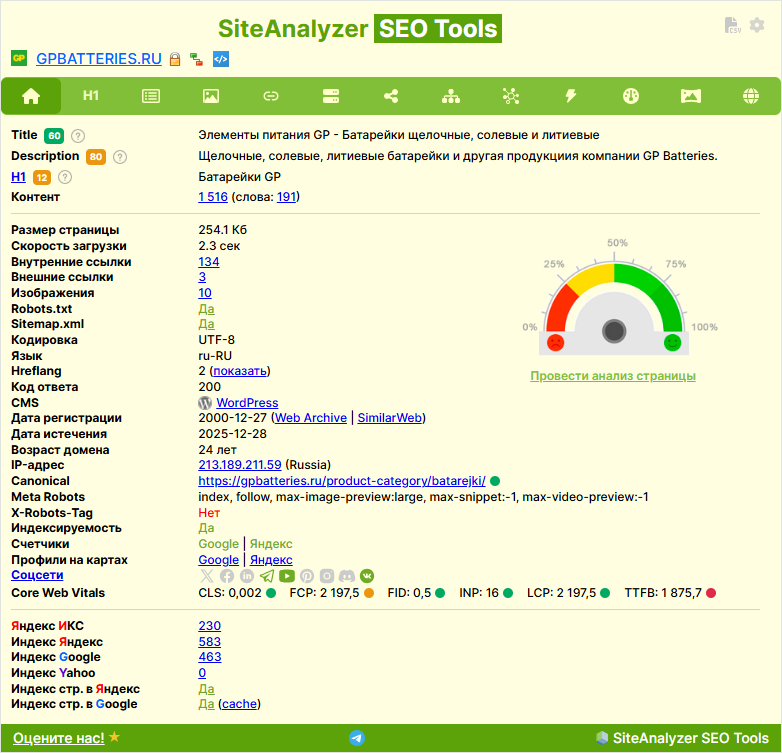Open Description help question mark
The width and height of the screenshot is (782, 753).
[x=120, y=157]
